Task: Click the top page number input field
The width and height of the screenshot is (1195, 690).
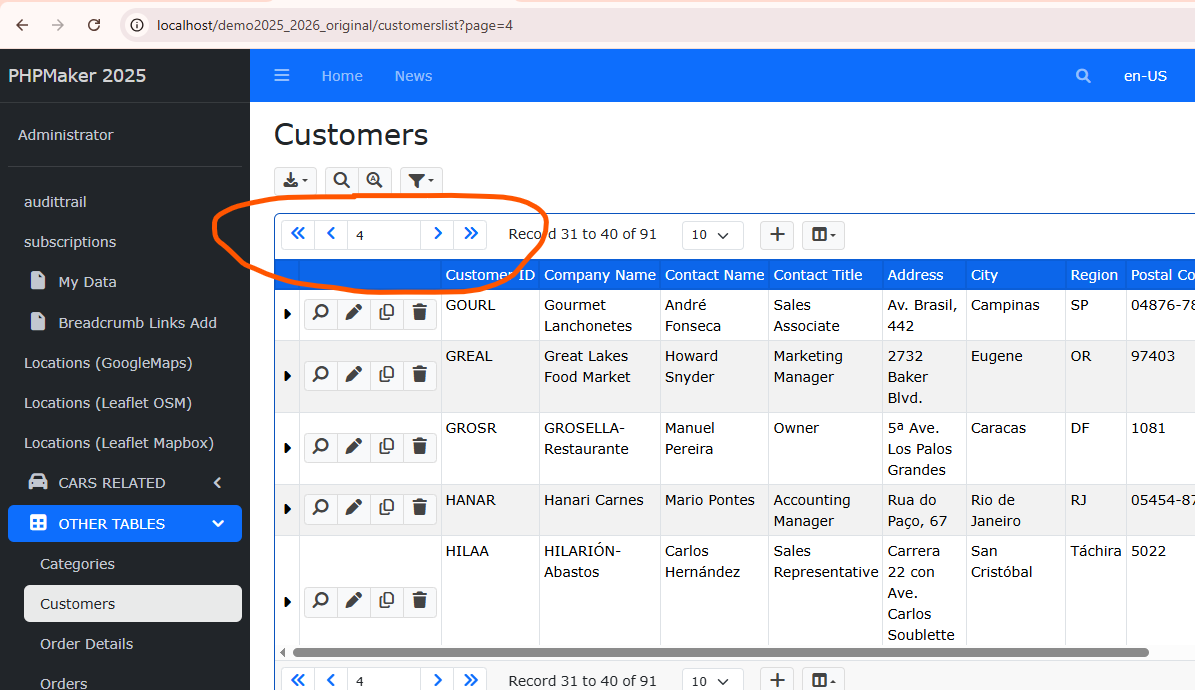Action: [384, 235]
